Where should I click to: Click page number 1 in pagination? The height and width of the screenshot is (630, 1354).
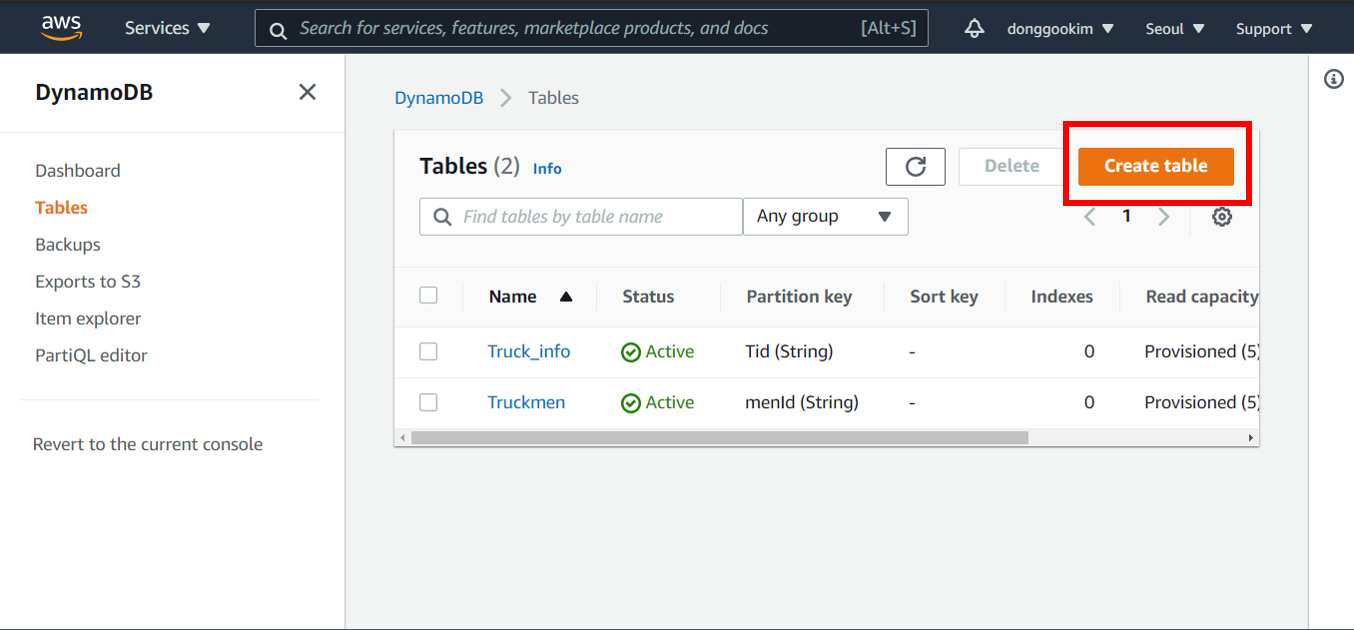(1127, 216)
